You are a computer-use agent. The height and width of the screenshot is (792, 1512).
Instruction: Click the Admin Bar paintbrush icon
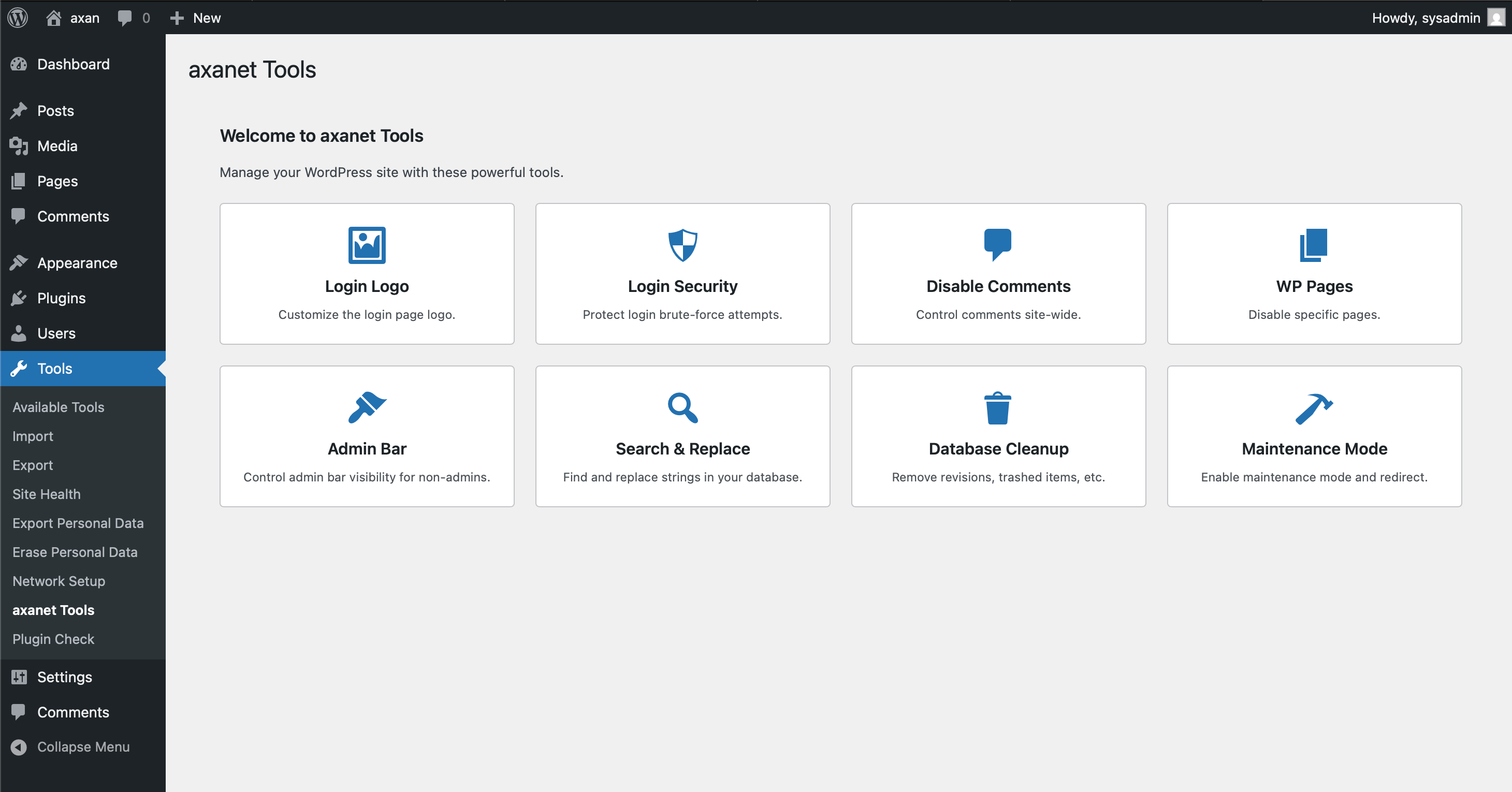coord(367,407)
